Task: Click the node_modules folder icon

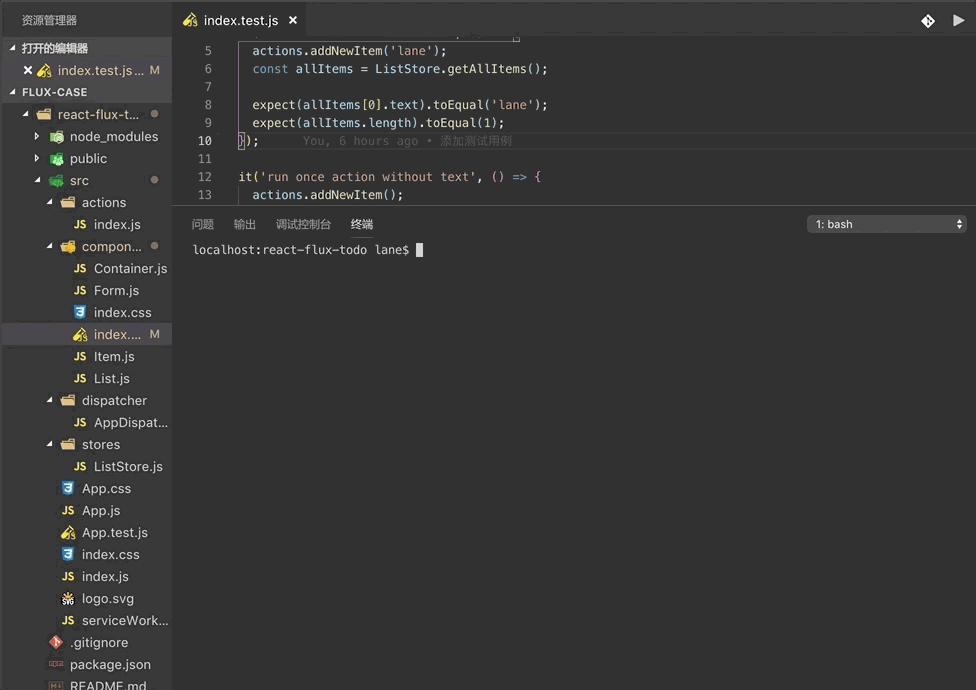Action: click(57, 137)
